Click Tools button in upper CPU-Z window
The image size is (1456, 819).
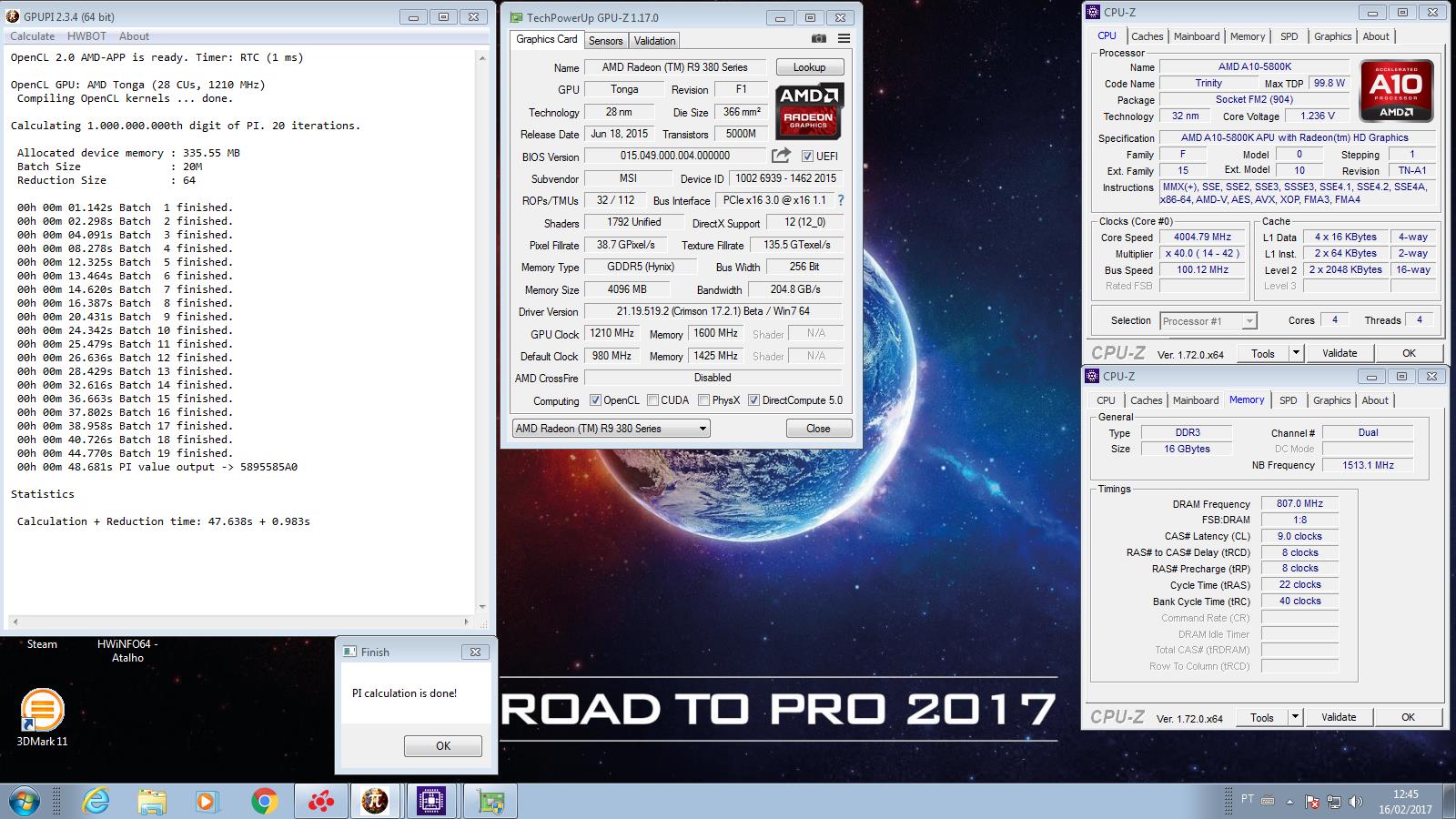tap(1262, 353)
